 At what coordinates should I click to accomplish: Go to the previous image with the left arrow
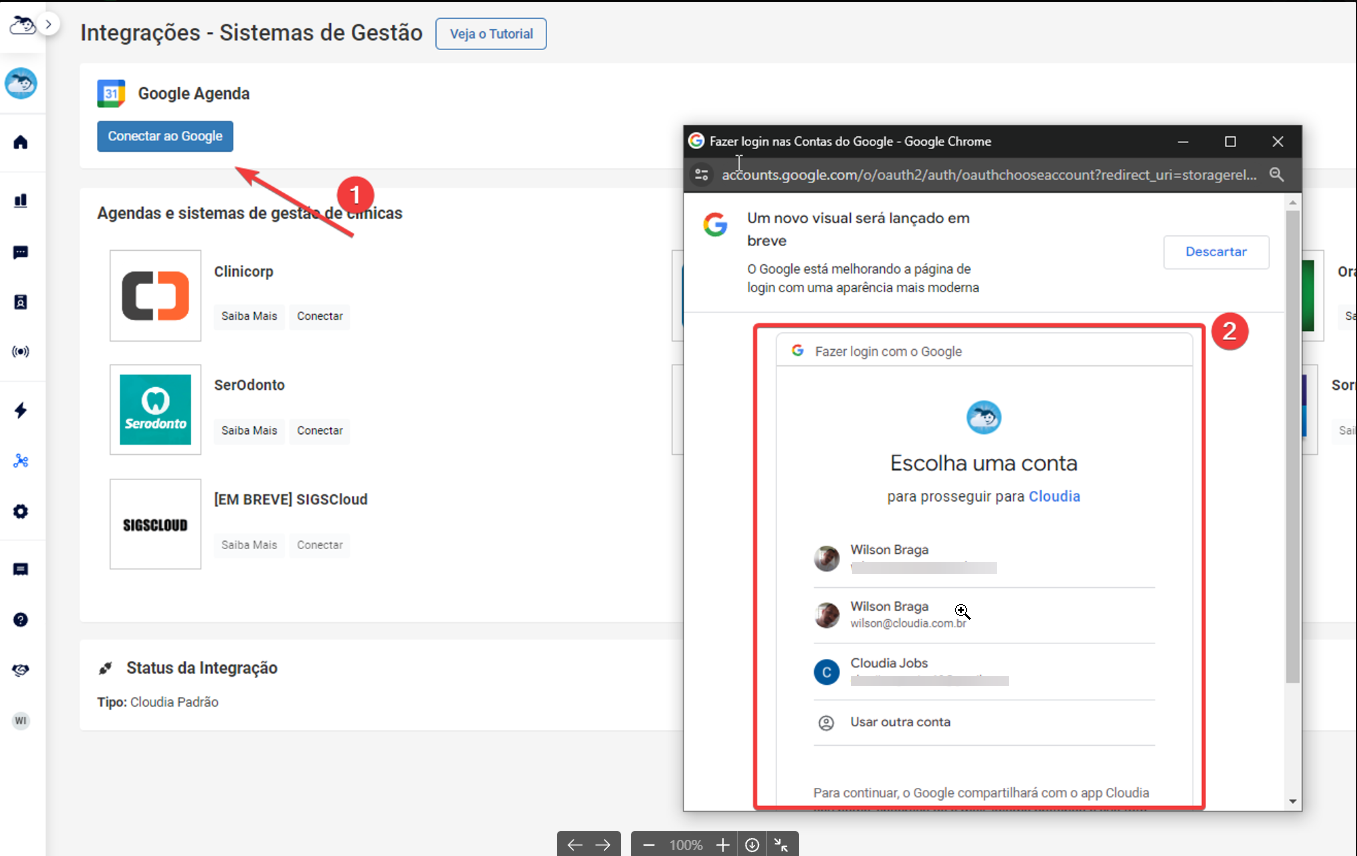coord(575,845)
